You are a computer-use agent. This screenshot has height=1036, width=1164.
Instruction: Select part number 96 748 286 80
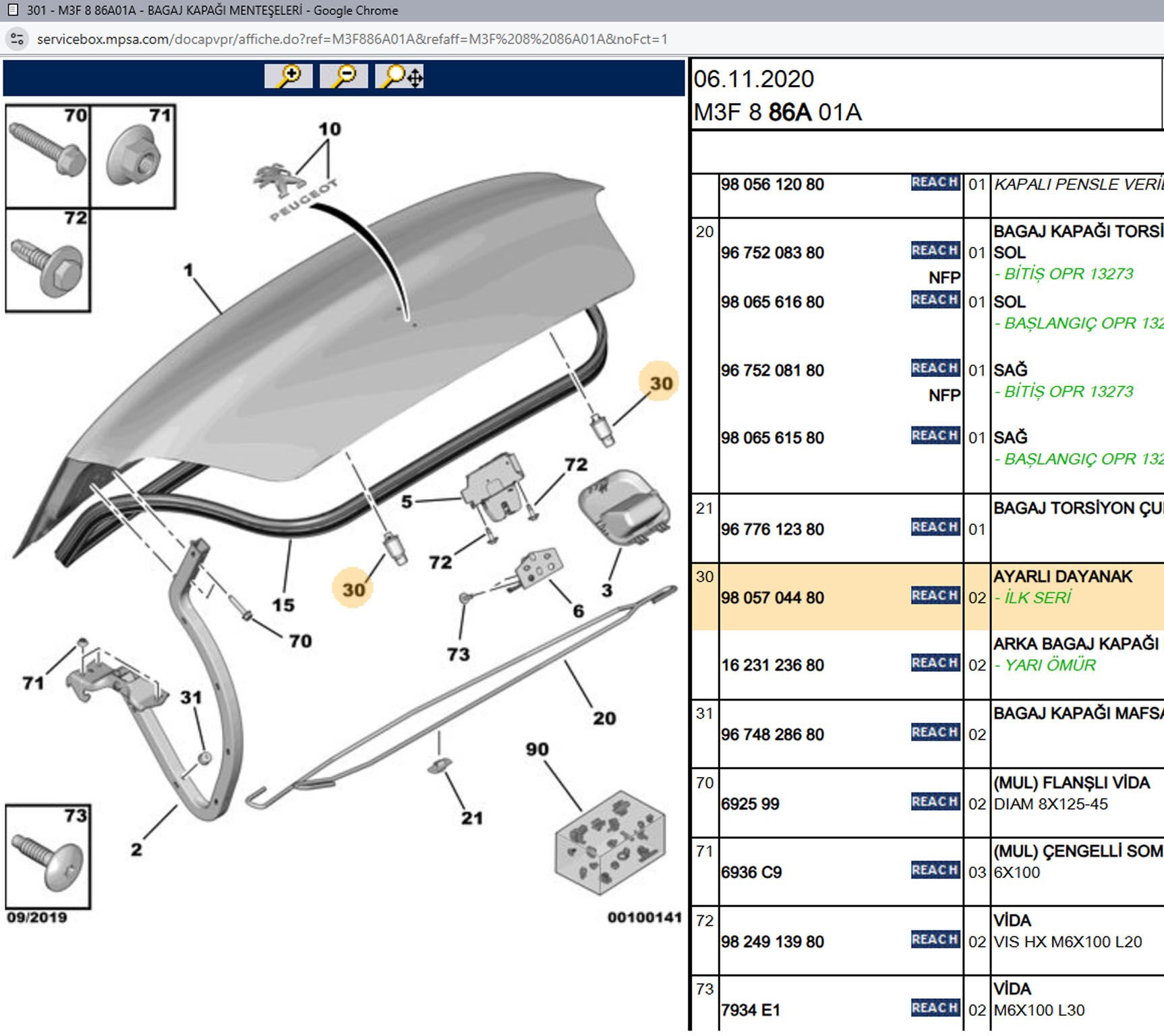tap(773, 735)
